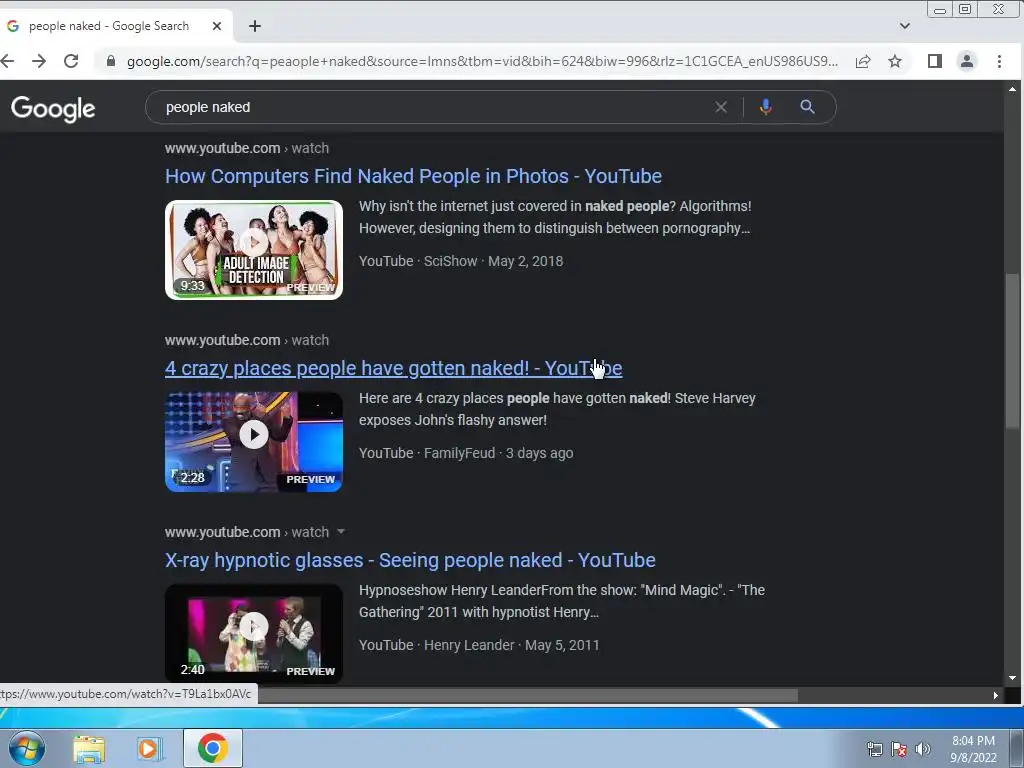Open Chrome three-dot menu
Viewport: 1024px width, 768px height.
pos(999,61)
